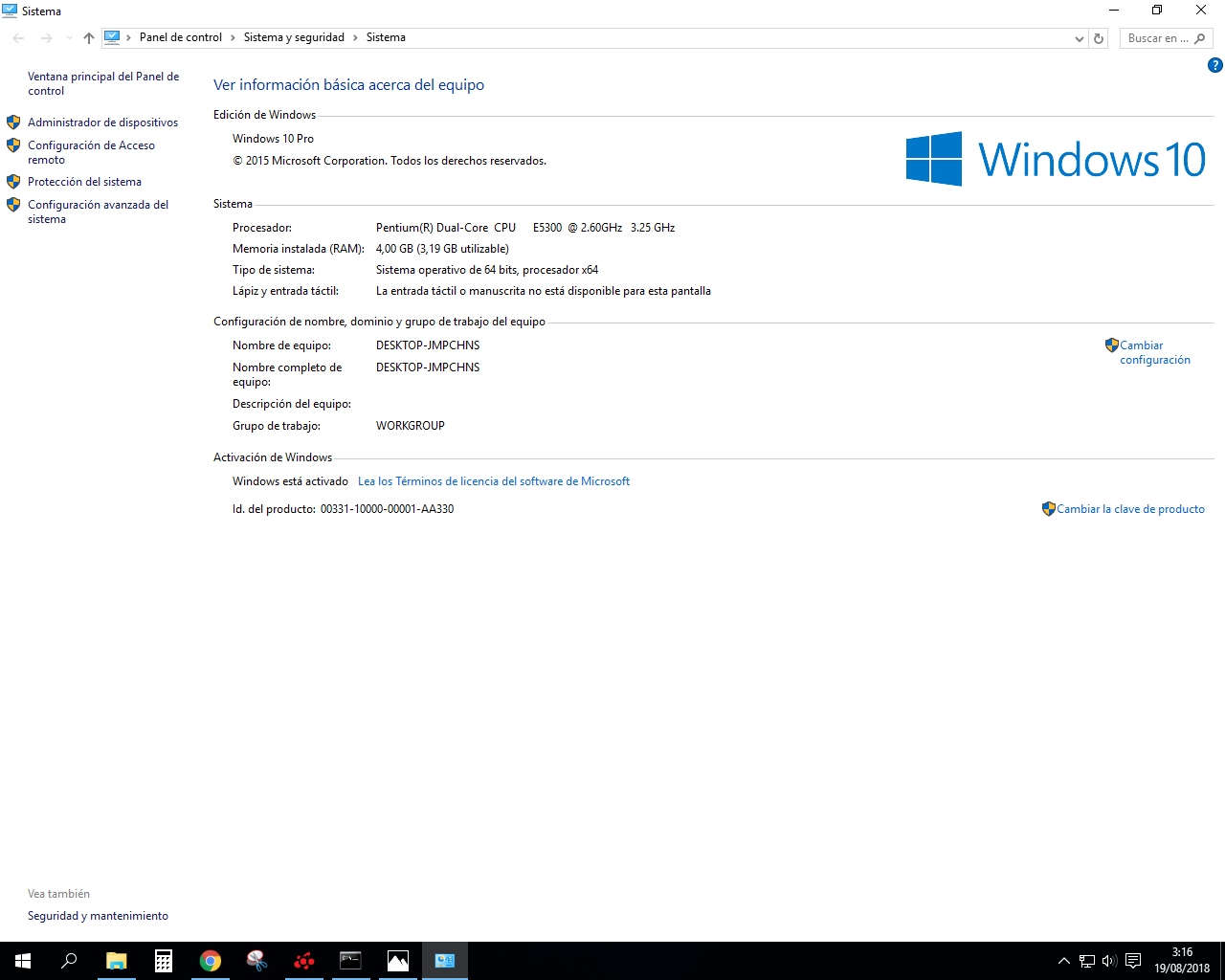
Task: Select the Sistema breadcrumb
Action: coord(386,37)
